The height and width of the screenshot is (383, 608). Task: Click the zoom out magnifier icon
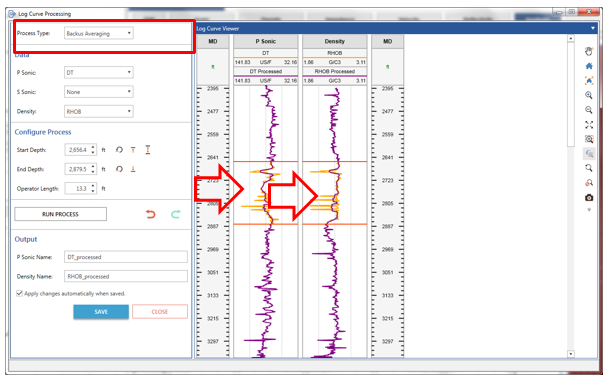589,110
